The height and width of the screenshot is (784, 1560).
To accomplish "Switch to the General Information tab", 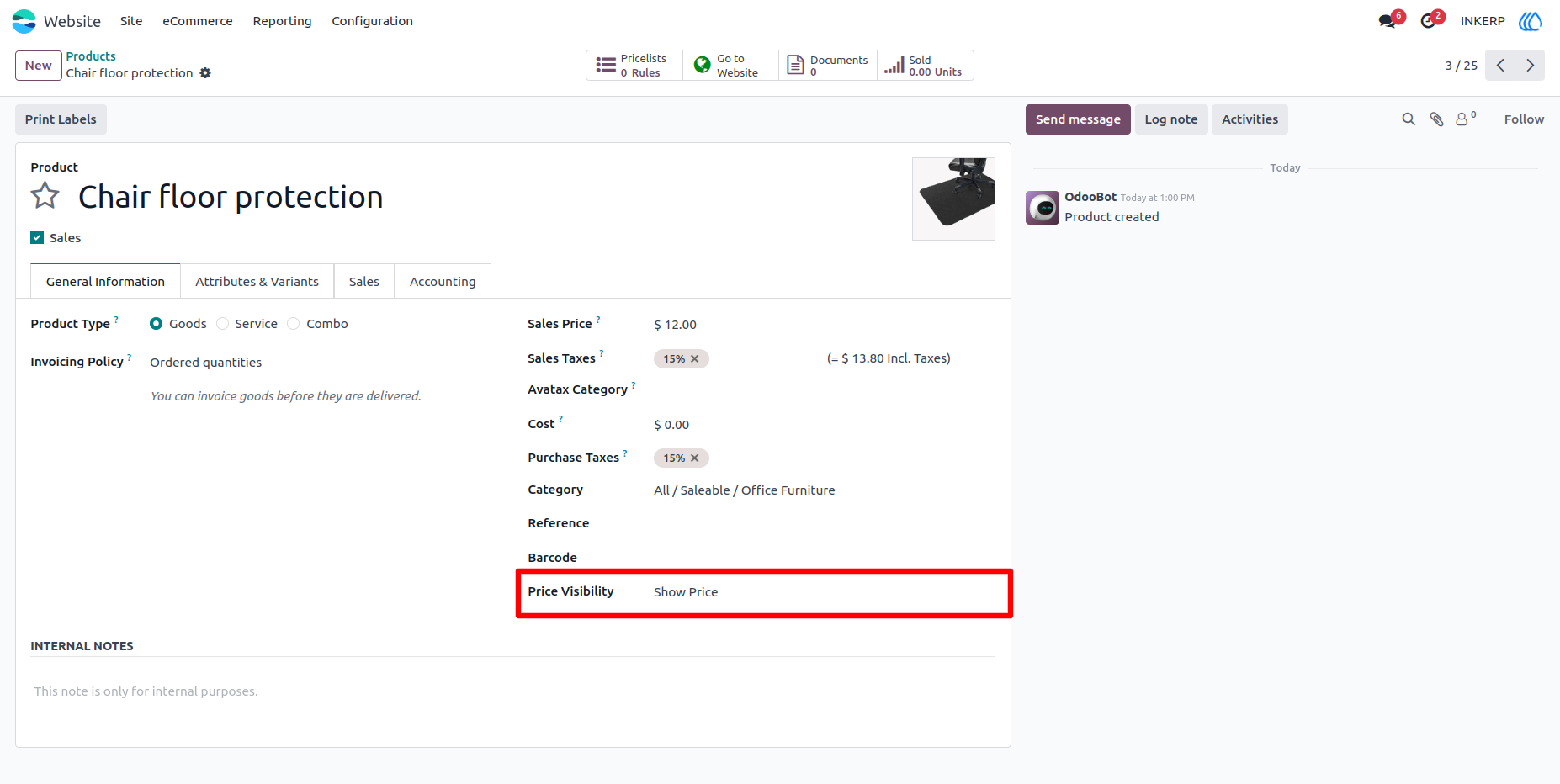I will (x=105, y=282).
